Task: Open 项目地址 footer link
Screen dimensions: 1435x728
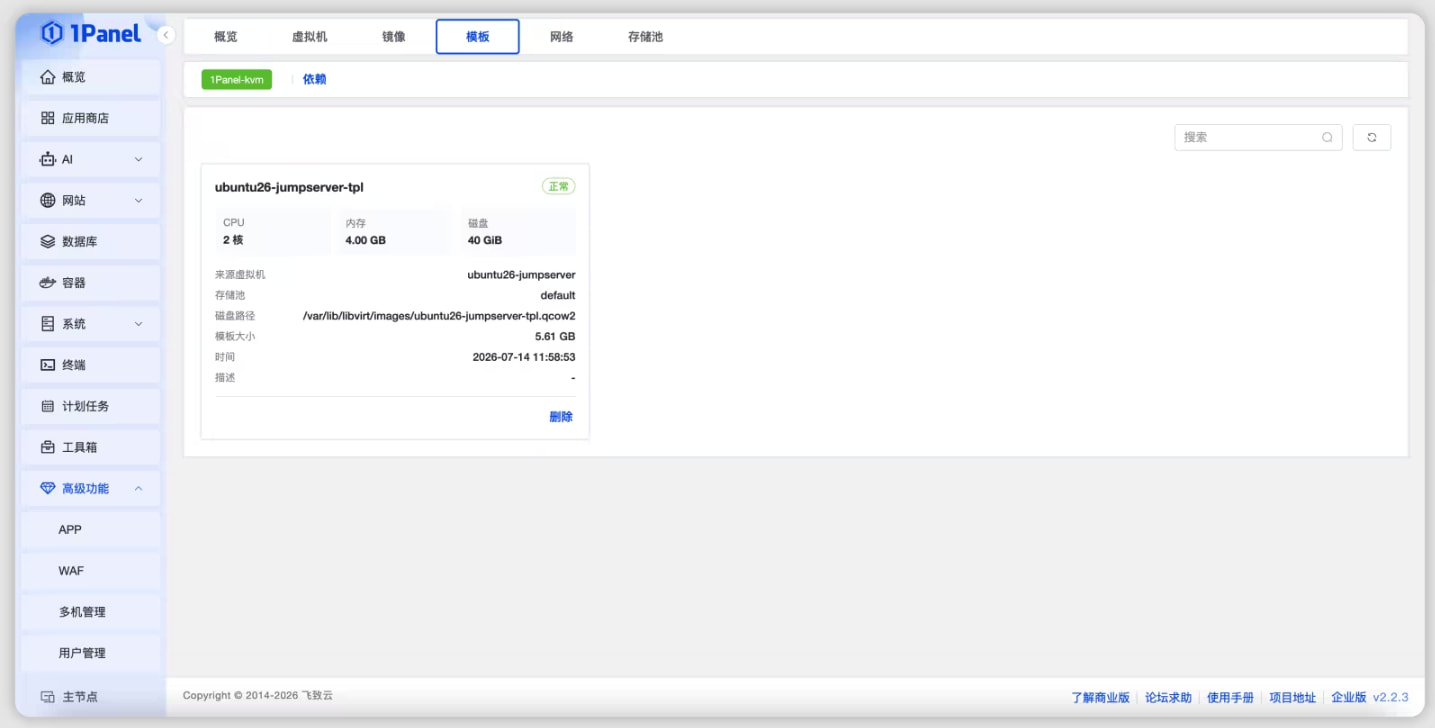Action: pos(1293,698)
